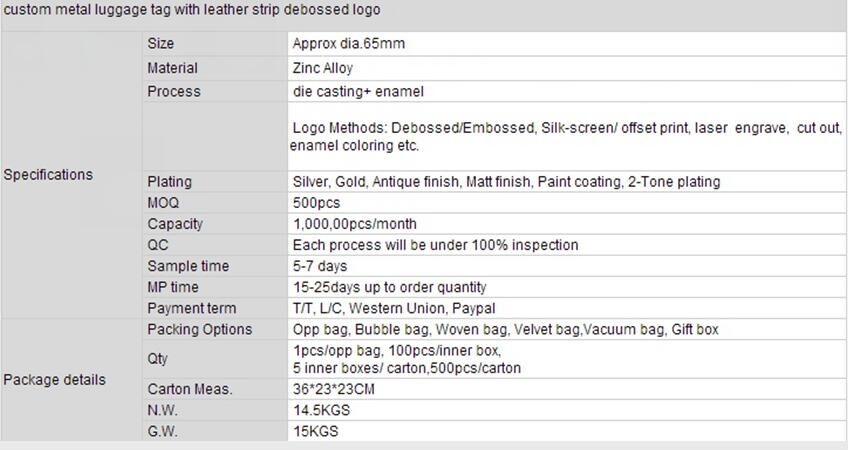Click the Packing Options row label
This screenshot has height=450, width=848.
point(200,329)
